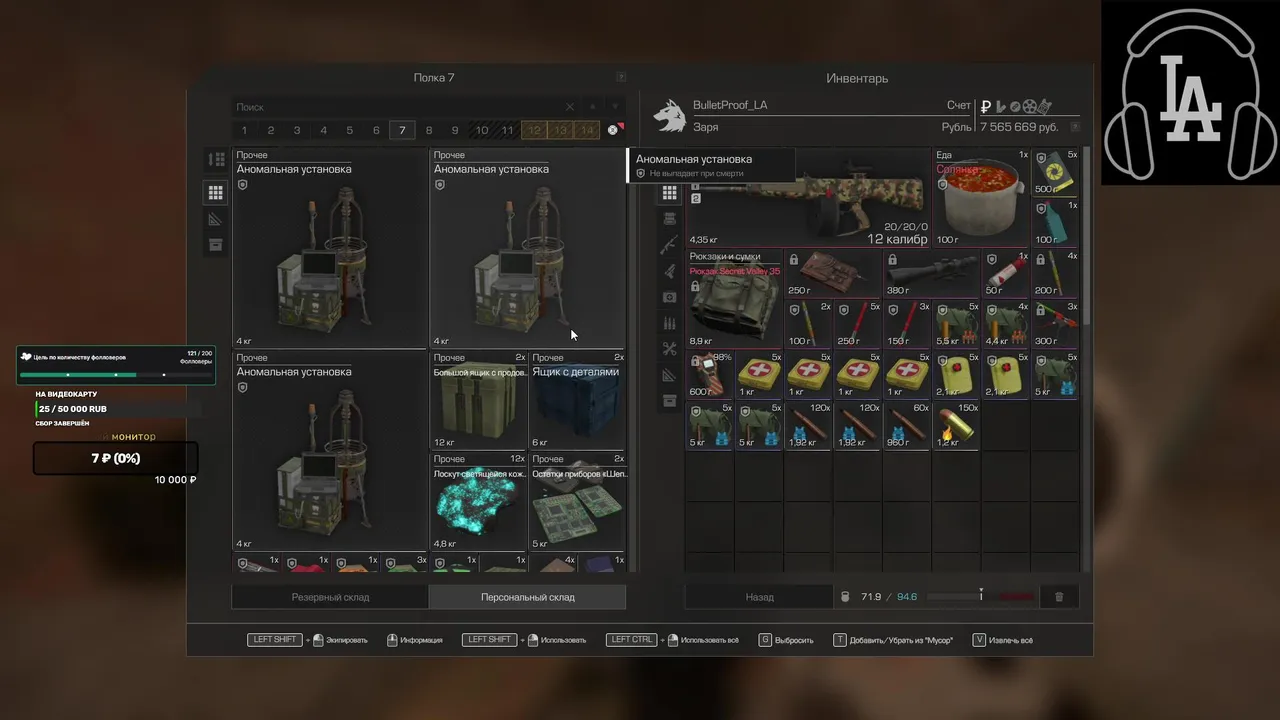Open shelf tab 5

click(x=349, y=130)
